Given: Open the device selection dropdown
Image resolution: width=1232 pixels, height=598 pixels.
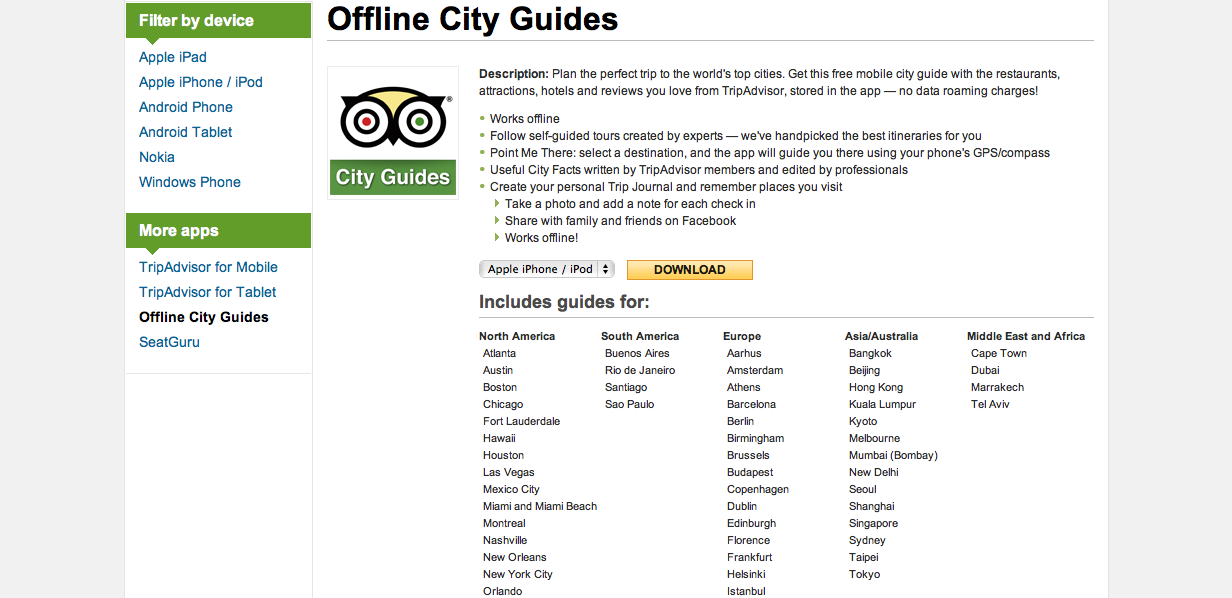Looking at the screenshot, I should pyautogui.click(x=547, y=269).
